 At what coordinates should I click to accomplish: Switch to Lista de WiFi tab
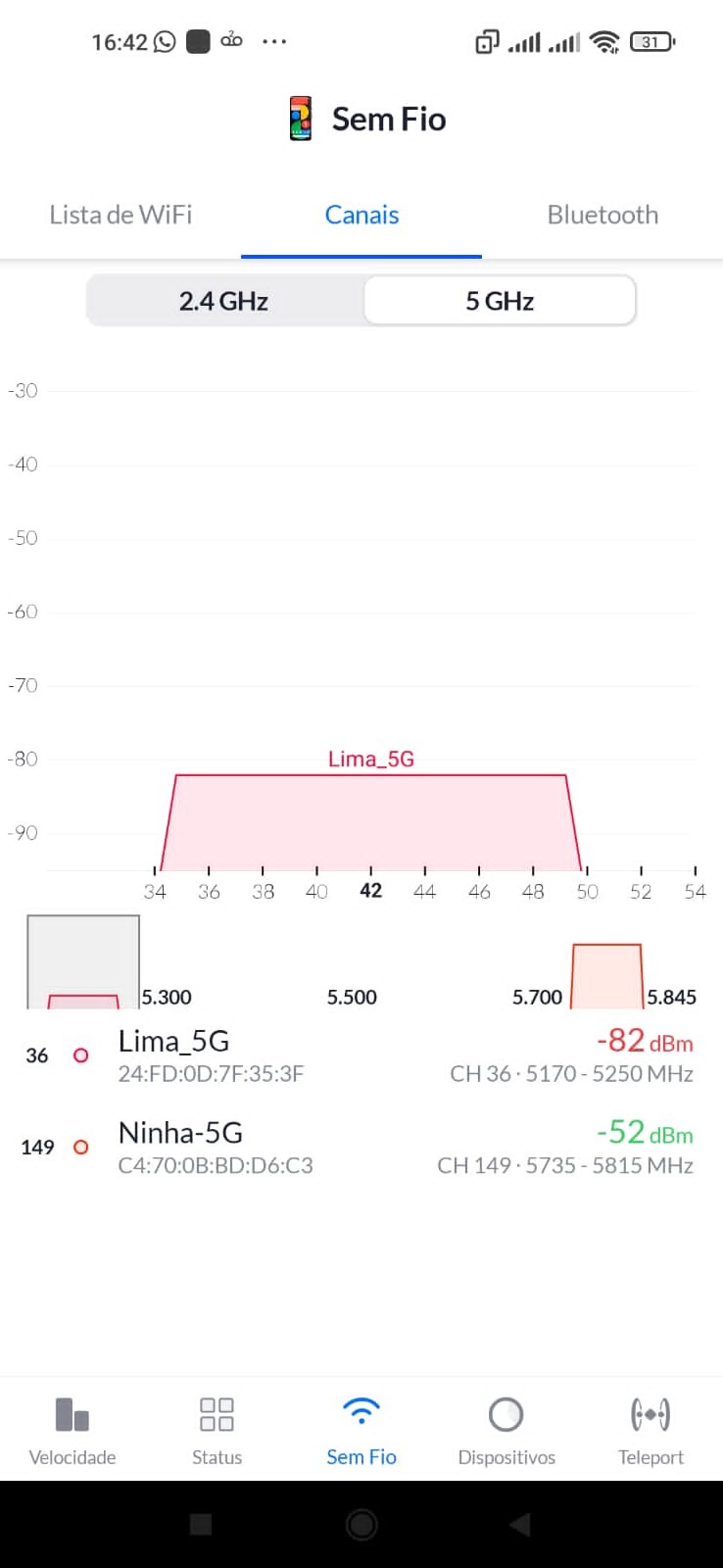(120, 215)
